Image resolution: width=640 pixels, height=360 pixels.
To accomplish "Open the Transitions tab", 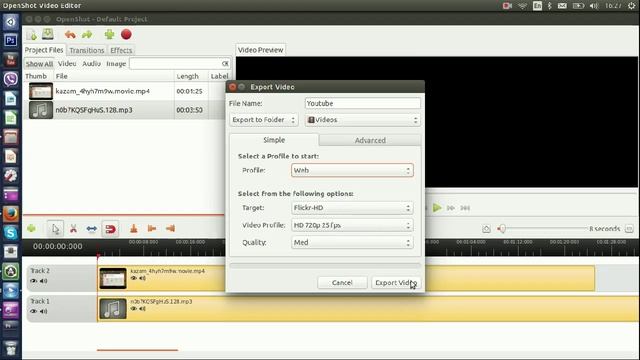I will (x=87, y=50).
